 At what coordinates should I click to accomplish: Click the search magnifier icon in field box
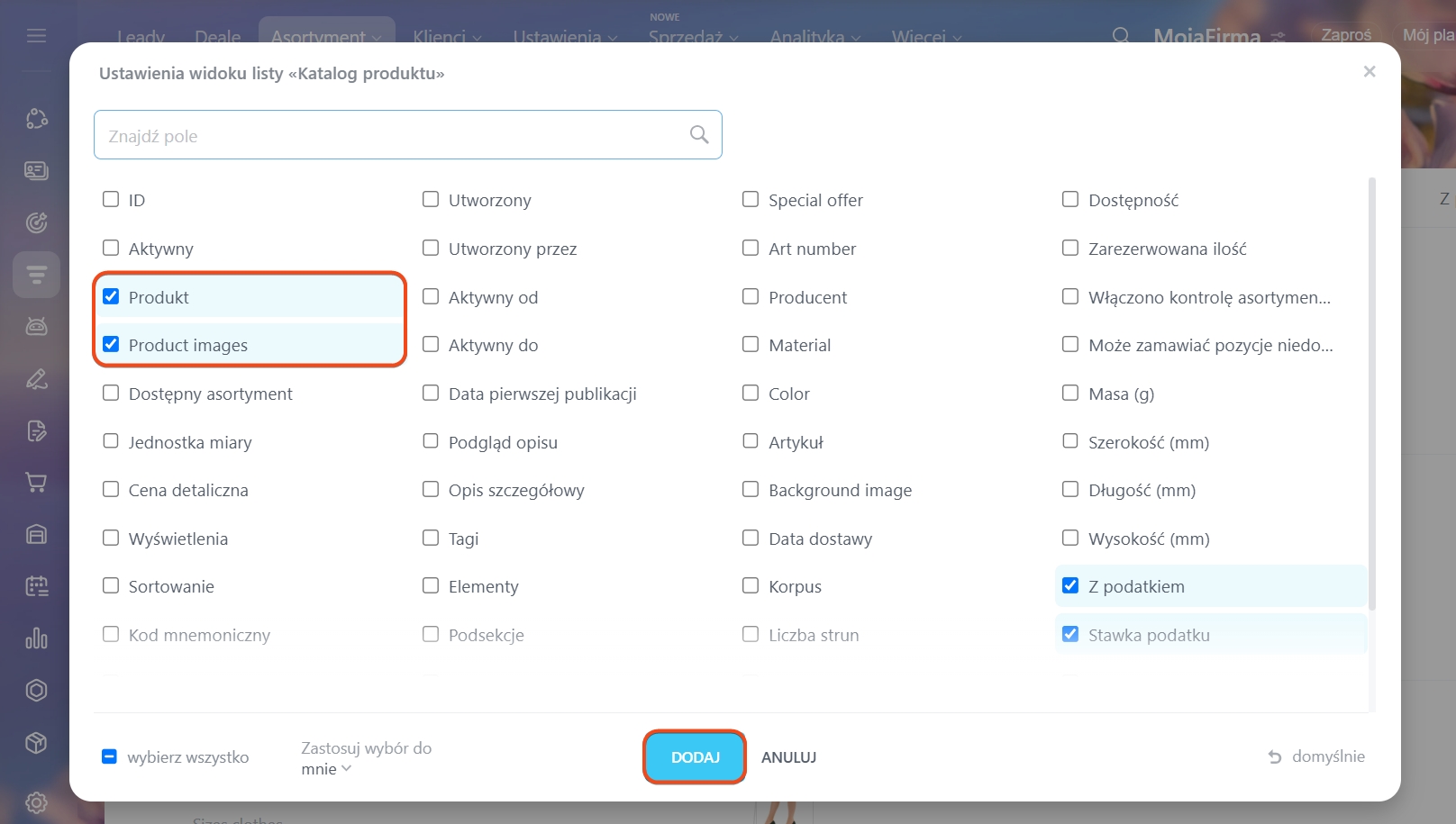pos(699,135)
